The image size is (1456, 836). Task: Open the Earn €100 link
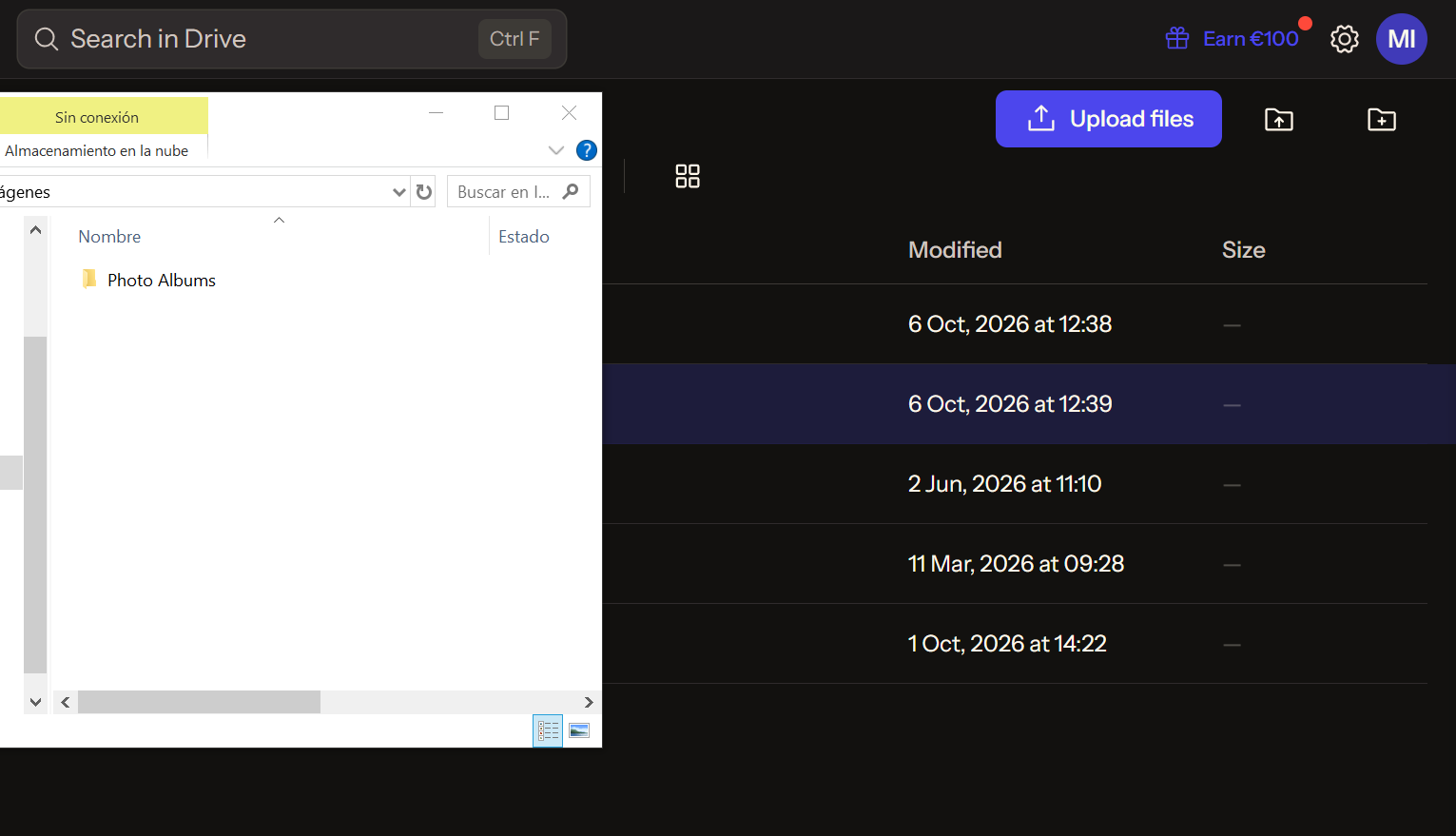1251,39
